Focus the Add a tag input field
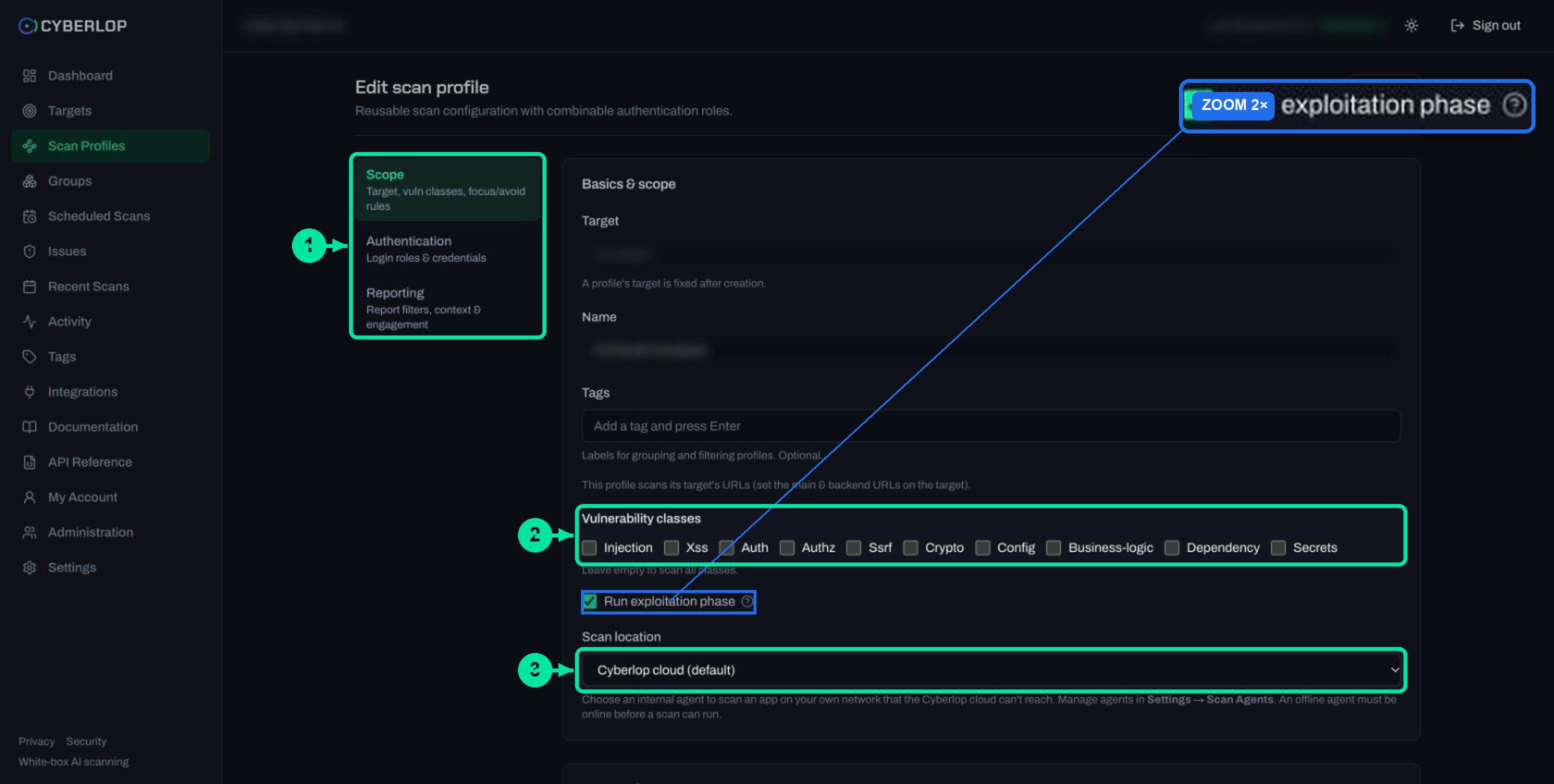This screenshot has height=784, width=1554. pos(991,426)
